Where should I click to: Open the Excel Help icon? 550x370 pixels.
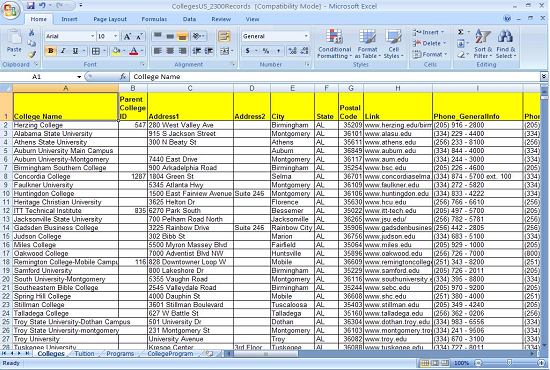click(x=507, y=18)
